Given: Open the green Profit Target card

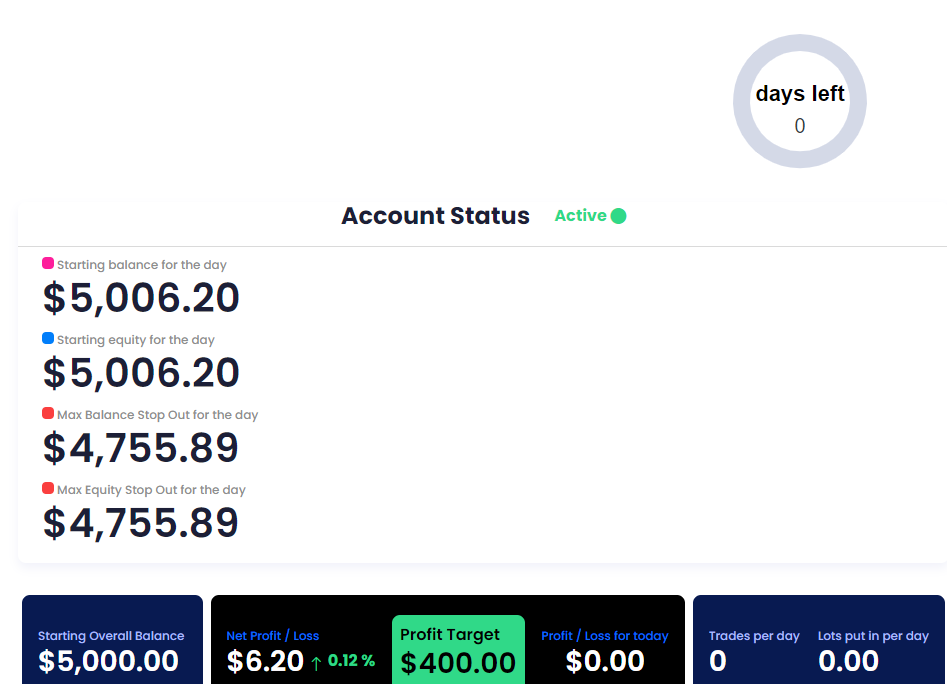Looking at the screenshot, I should (458, 649).
